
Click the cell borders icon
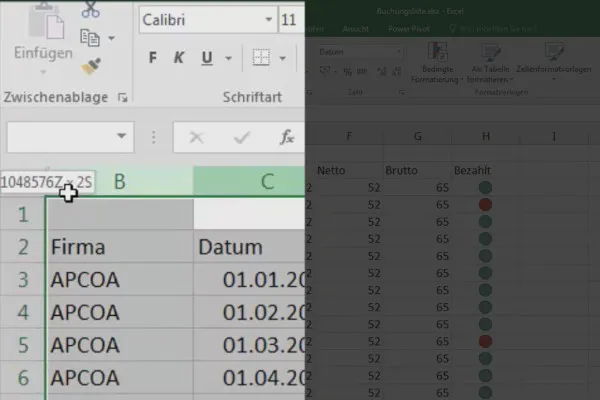261,58
